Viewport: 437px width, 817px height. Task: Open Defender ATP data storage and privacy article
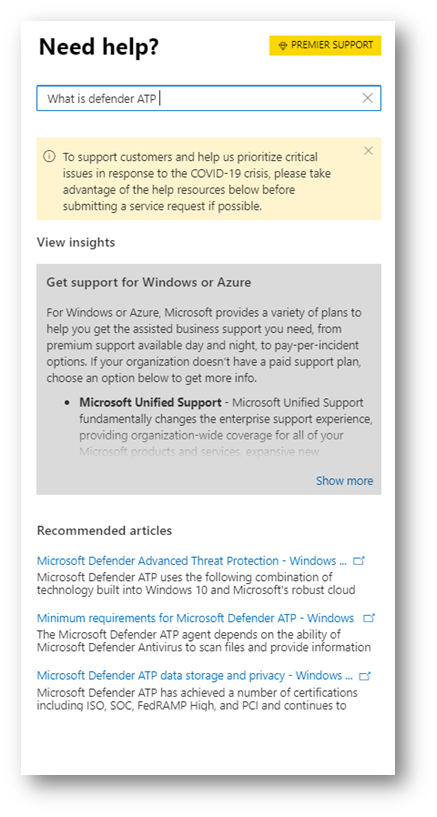(195, 676)
